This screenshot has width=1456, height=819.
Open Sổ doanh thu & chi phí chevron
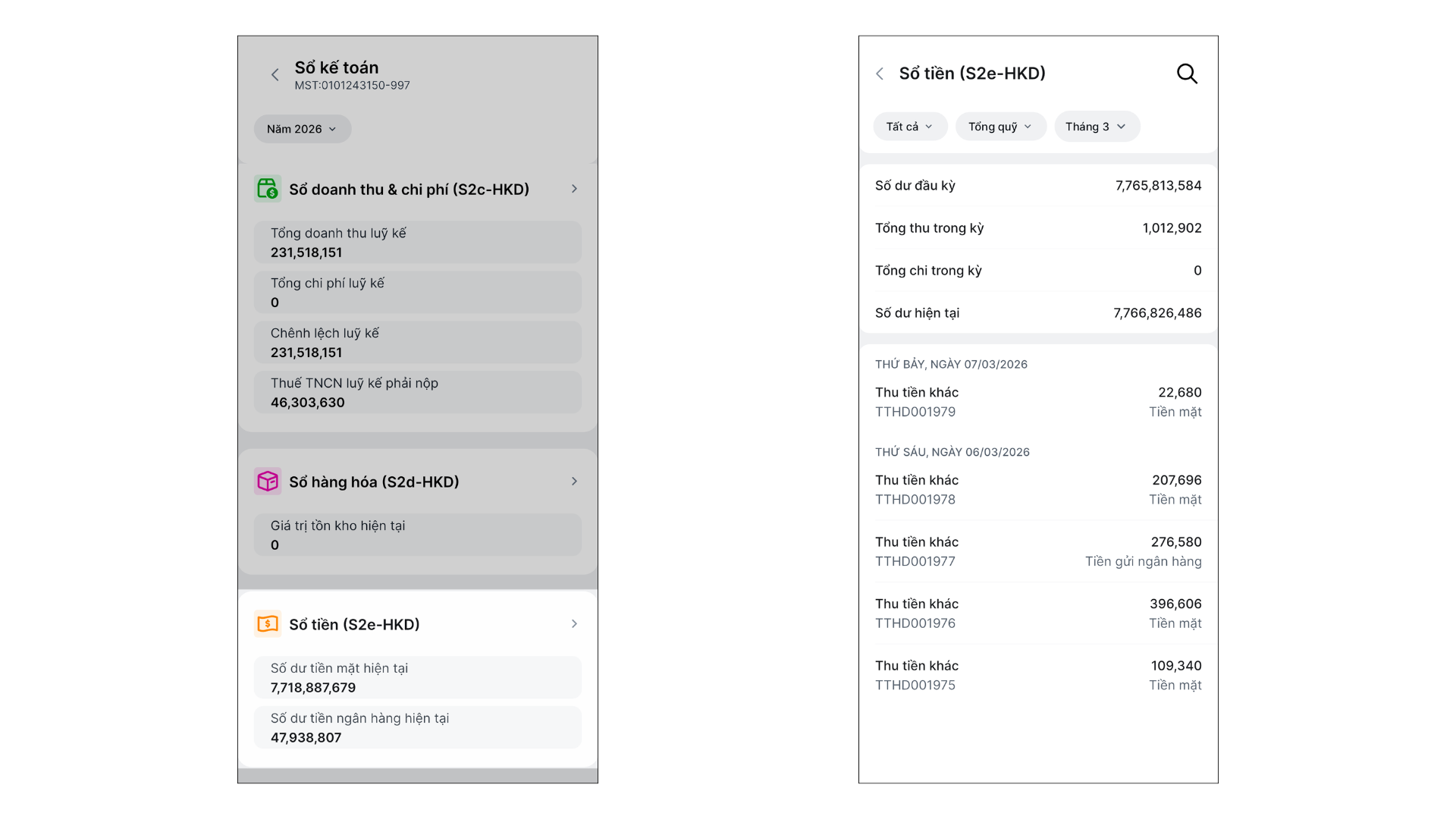(x=574, y=189)
